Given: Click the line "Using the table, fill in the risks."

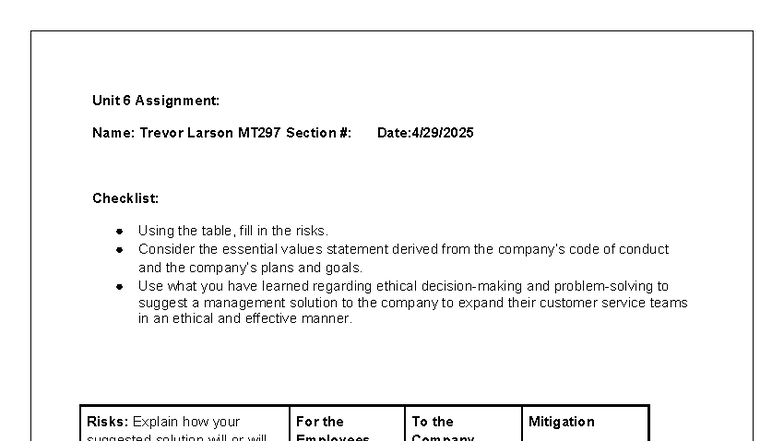Looking at the screenshot, I should click(x=232, y=231).
